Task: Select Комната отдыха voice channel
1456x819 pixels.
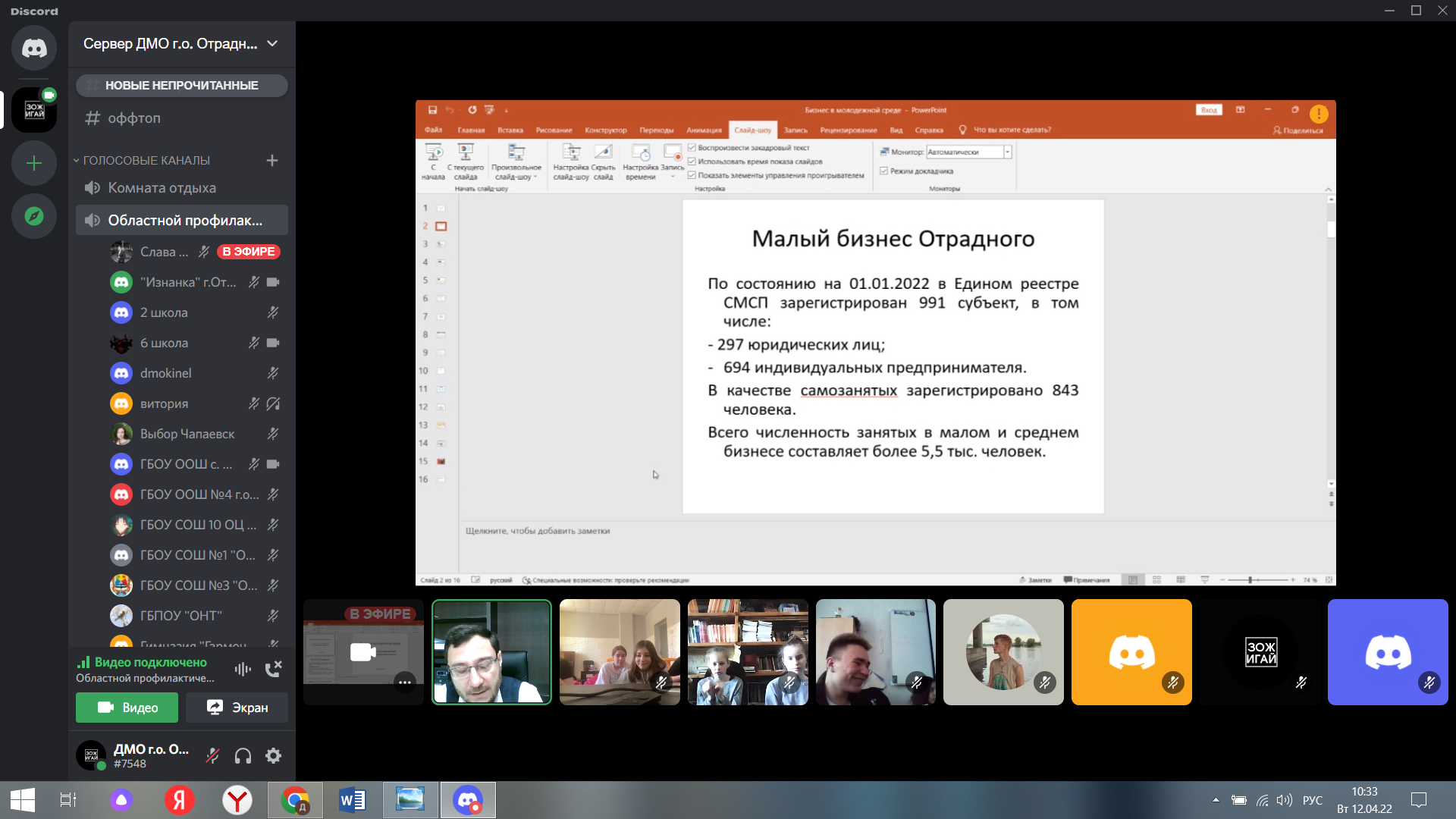Action: tap(162, 188)
